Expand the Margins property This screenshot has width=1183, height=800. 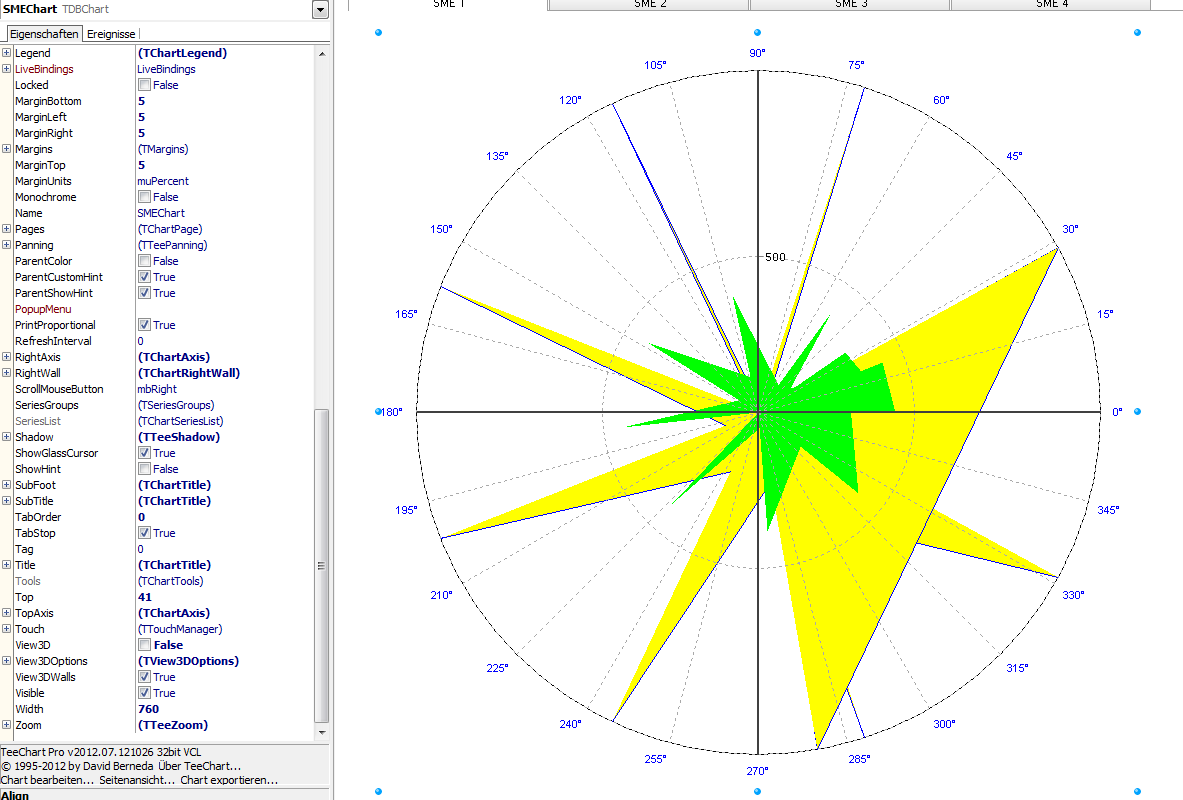(6, 149)
